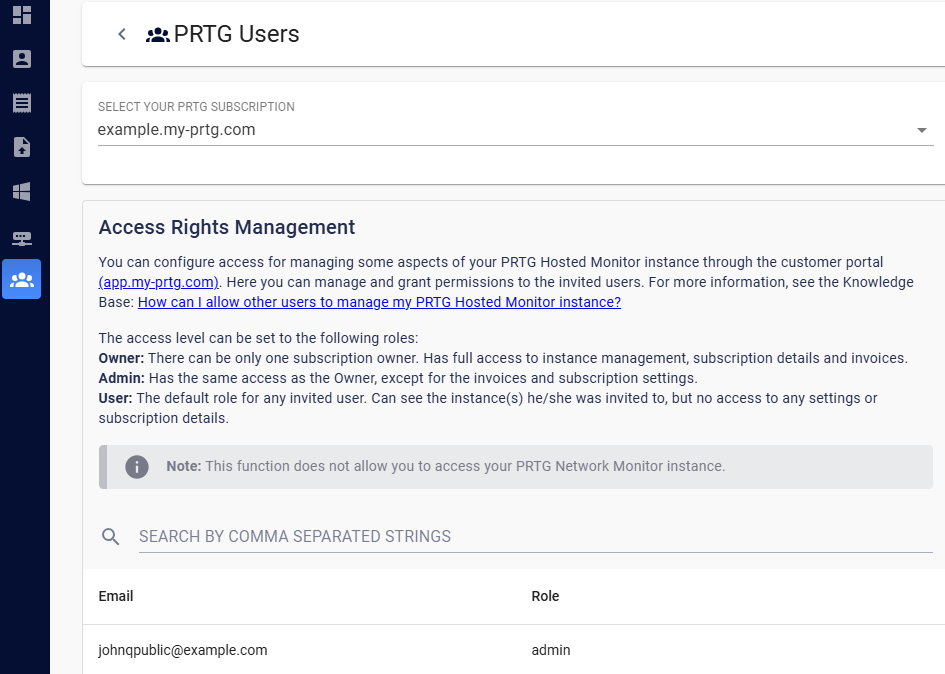945x674 pixels.
Task: Click the highlighted PRTG Users sidebar icon
Action: [22, 280]
